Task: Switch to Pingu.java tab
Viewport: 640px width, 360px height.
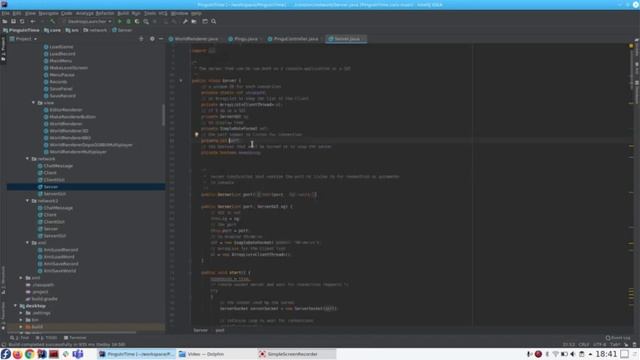Action: (245, 39)
